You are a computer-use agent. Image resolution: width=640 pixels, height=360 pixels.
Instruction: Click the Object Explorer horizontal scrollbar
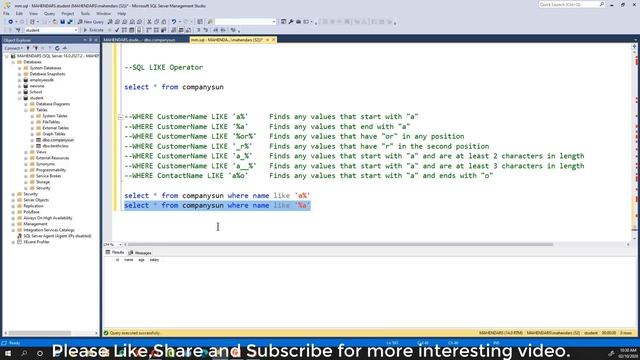click(x=39, y=333)
